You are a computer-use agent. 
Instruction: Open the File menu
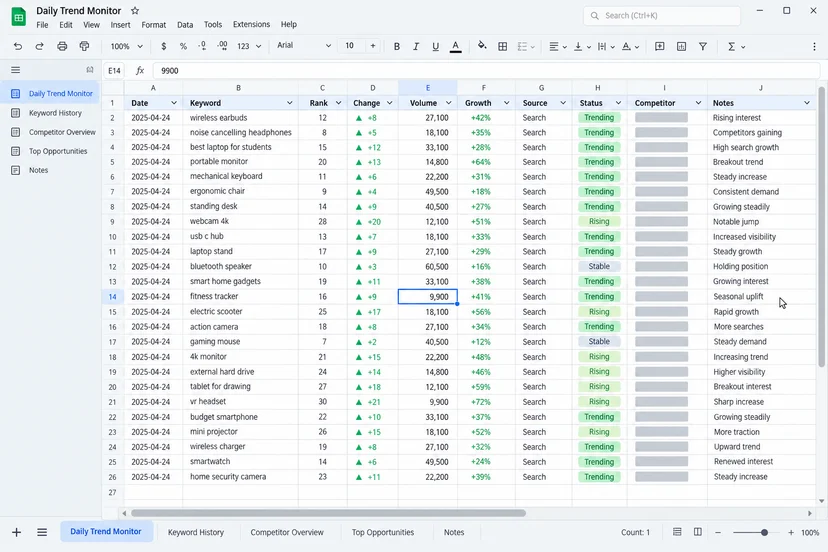tap(42, 24)
